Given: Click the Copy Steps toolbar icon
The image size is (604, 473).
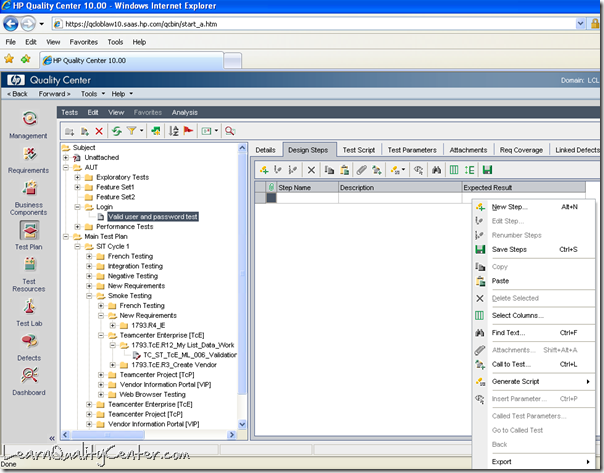Looking at the screenshot, I should pyautogui.click(x=329, y=170).
